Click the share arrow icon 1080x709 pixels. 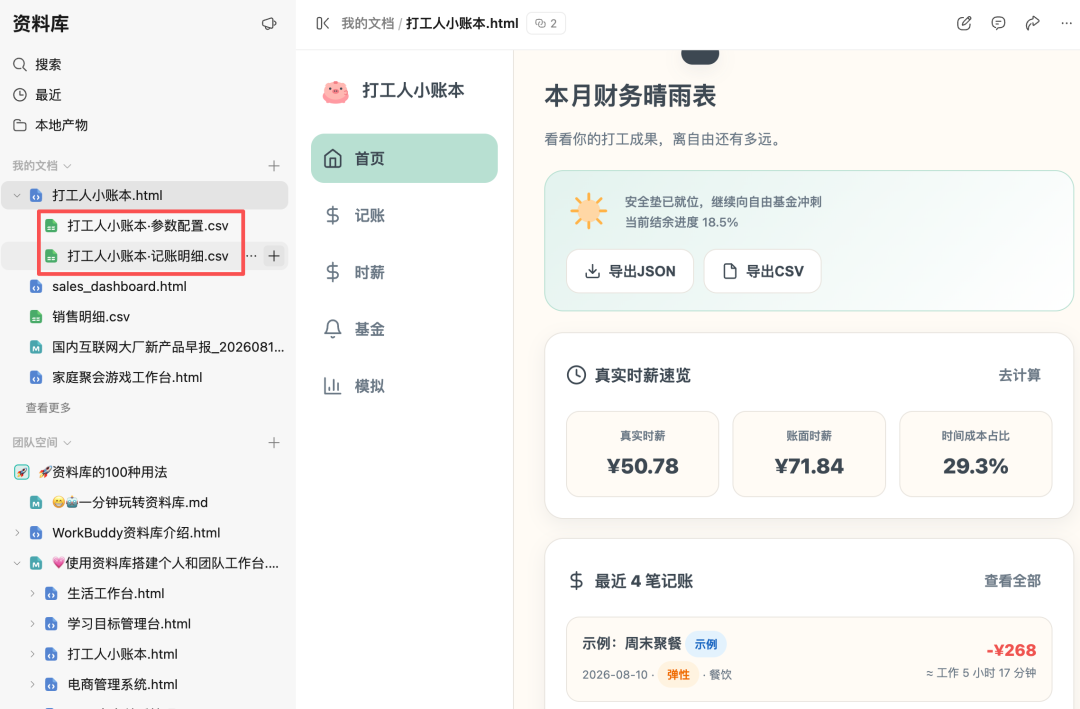tap(1032, 23)
